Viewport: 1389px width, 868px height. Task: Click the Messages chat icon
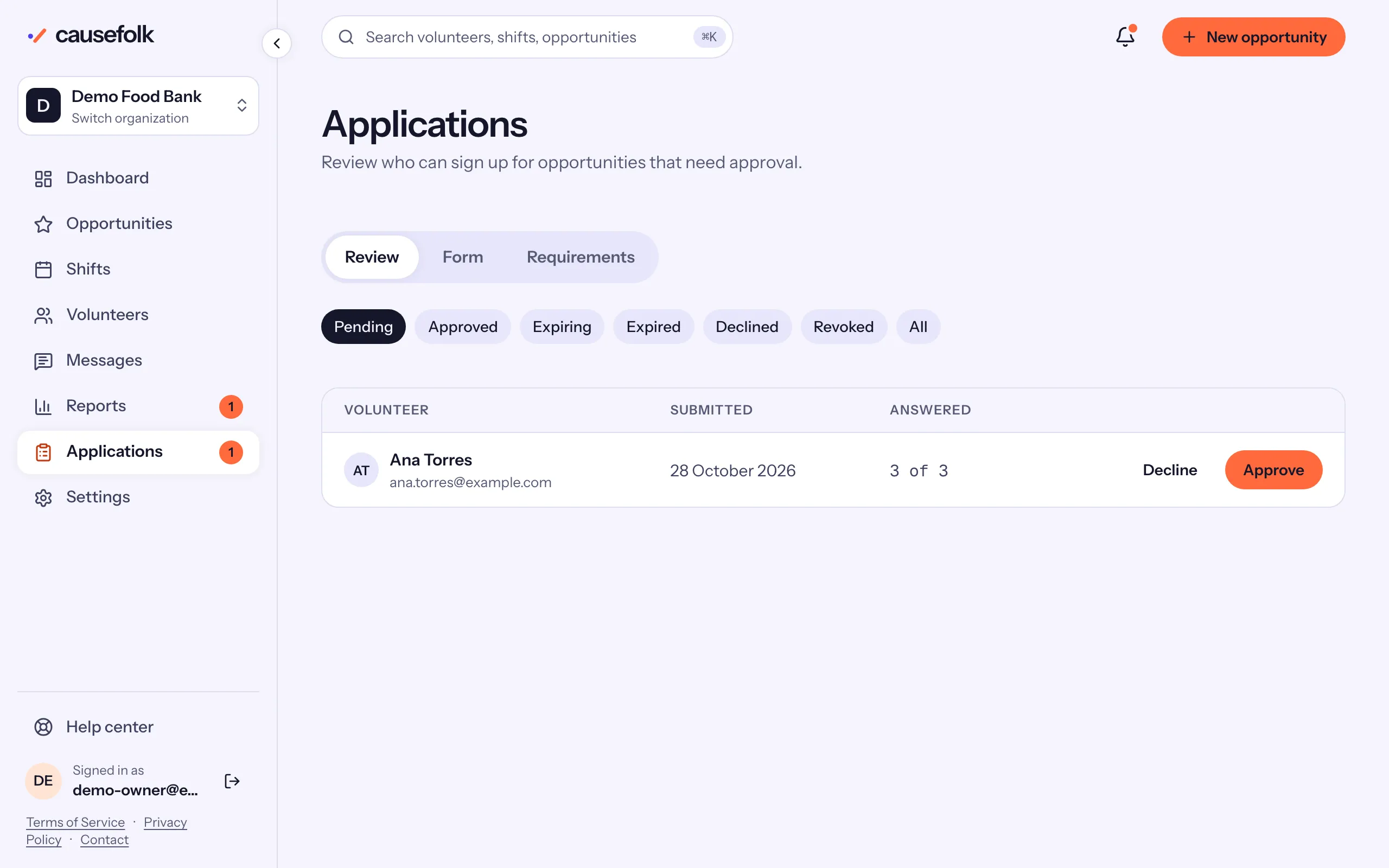43,361
